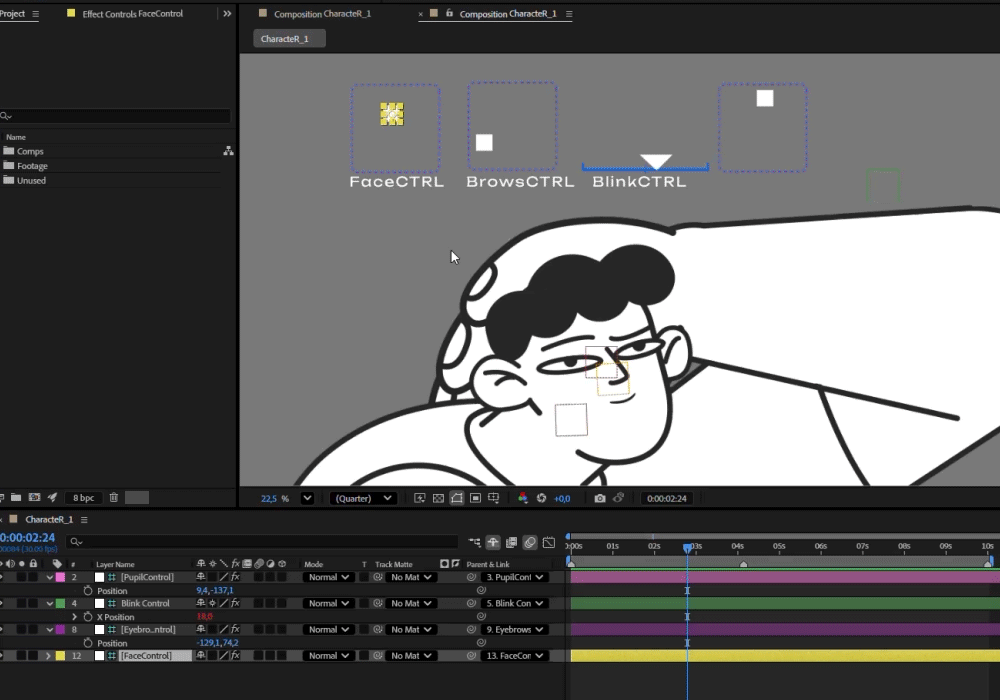Open Mode dropdown for Blink Control layer
Image resolution: width=1000 pixels, height=700 pixels.
(329, 604)
